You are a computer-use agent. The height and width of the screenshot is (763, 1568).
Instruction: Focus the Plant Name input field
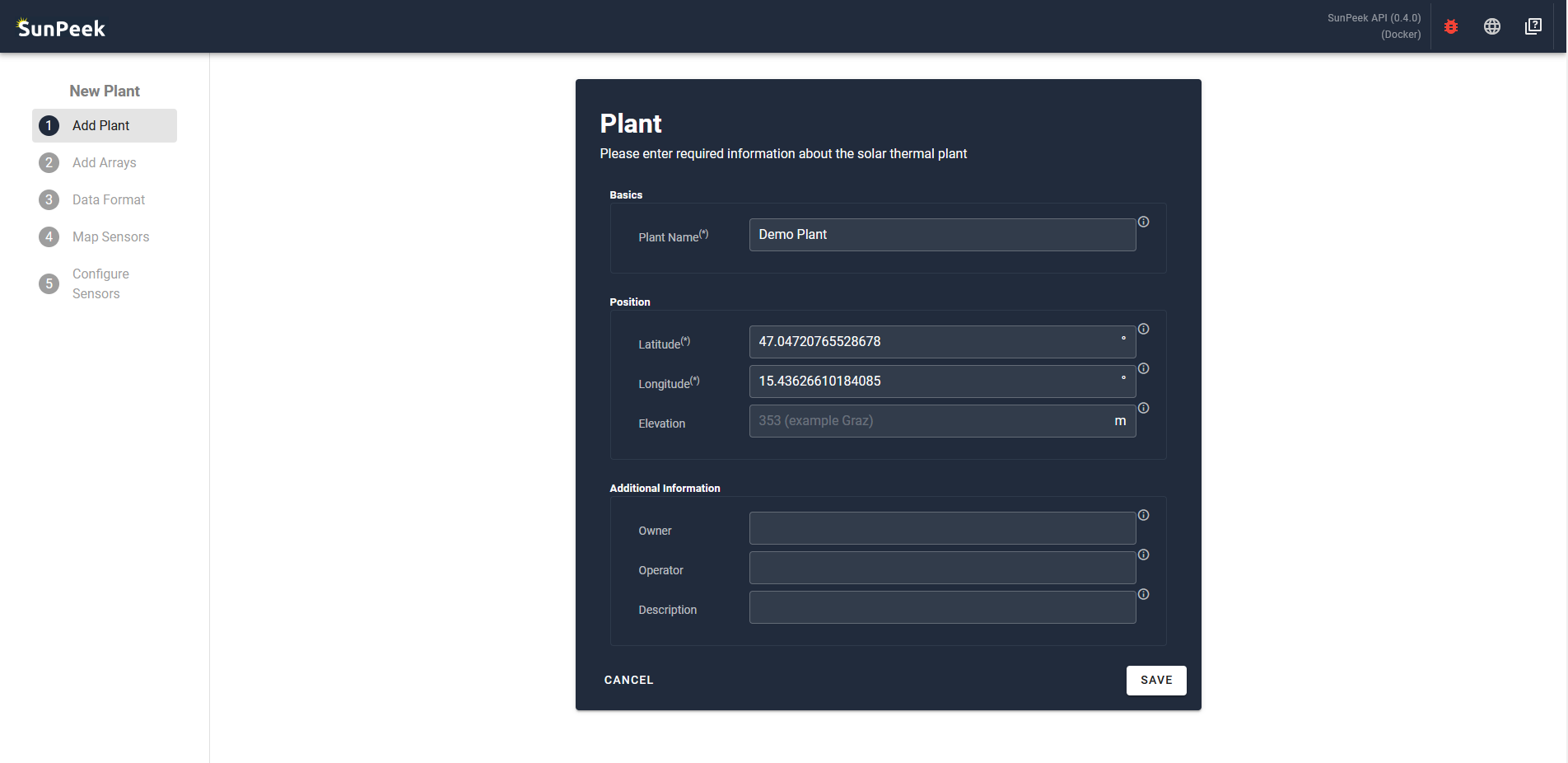pos(942,235)
